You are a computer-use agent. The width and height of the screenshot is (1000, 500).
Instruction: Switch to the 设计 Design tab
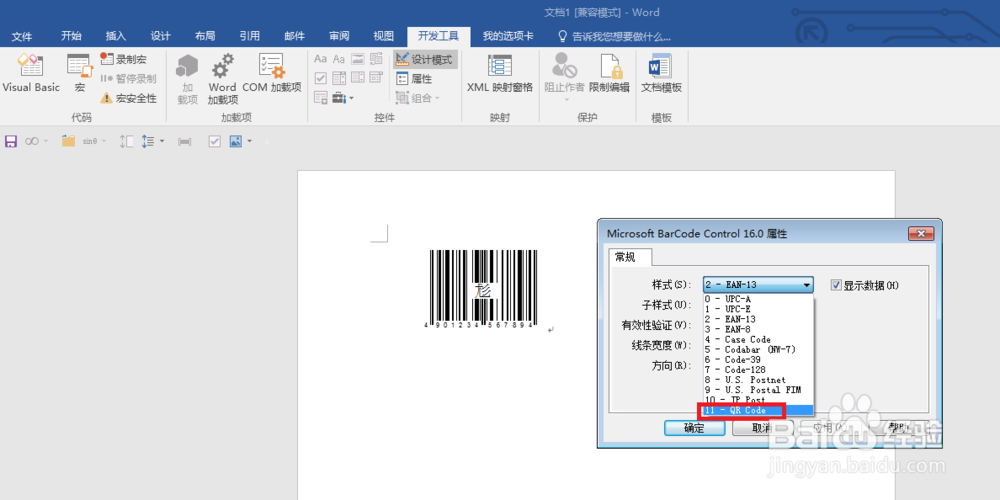161,36
